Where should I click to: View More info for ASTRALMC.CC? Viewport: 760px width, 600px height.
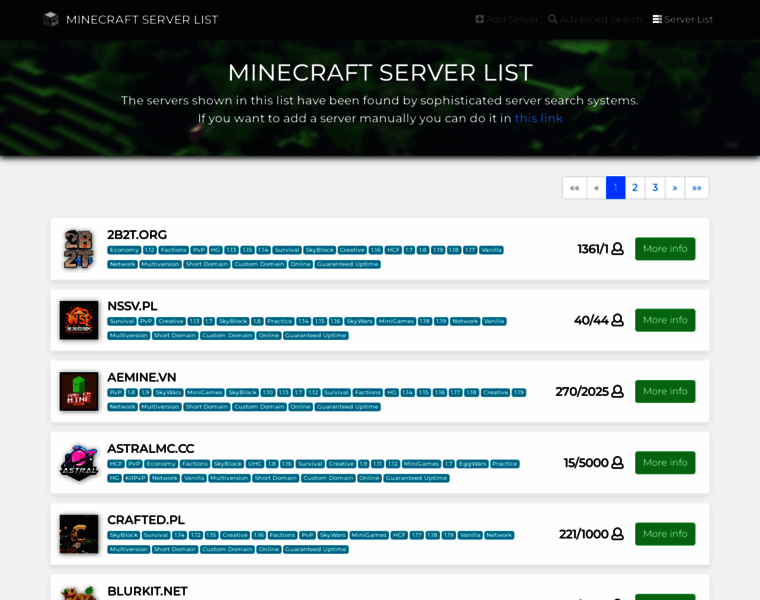[x=665, y=463]
